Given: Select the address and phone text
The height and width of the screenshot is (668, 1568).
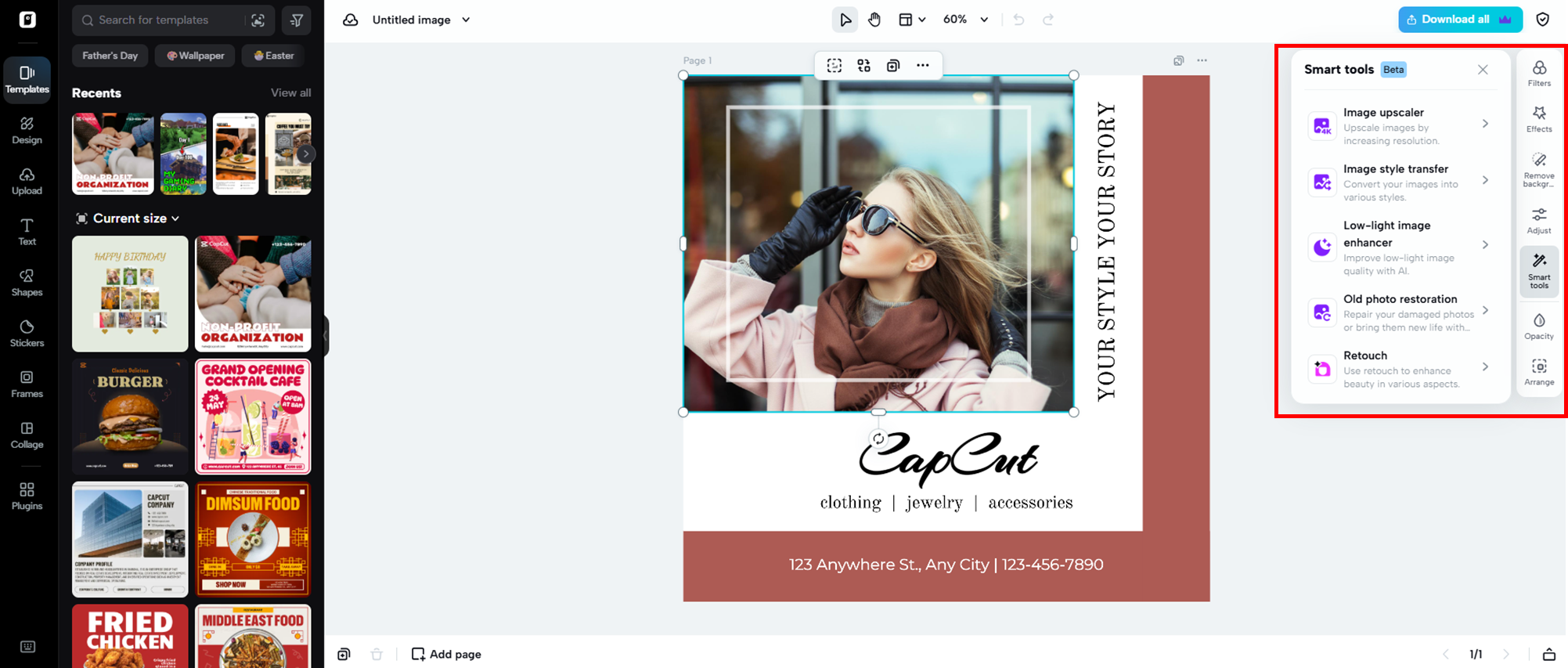Looking at the screenshot, I should coord(946,565).
